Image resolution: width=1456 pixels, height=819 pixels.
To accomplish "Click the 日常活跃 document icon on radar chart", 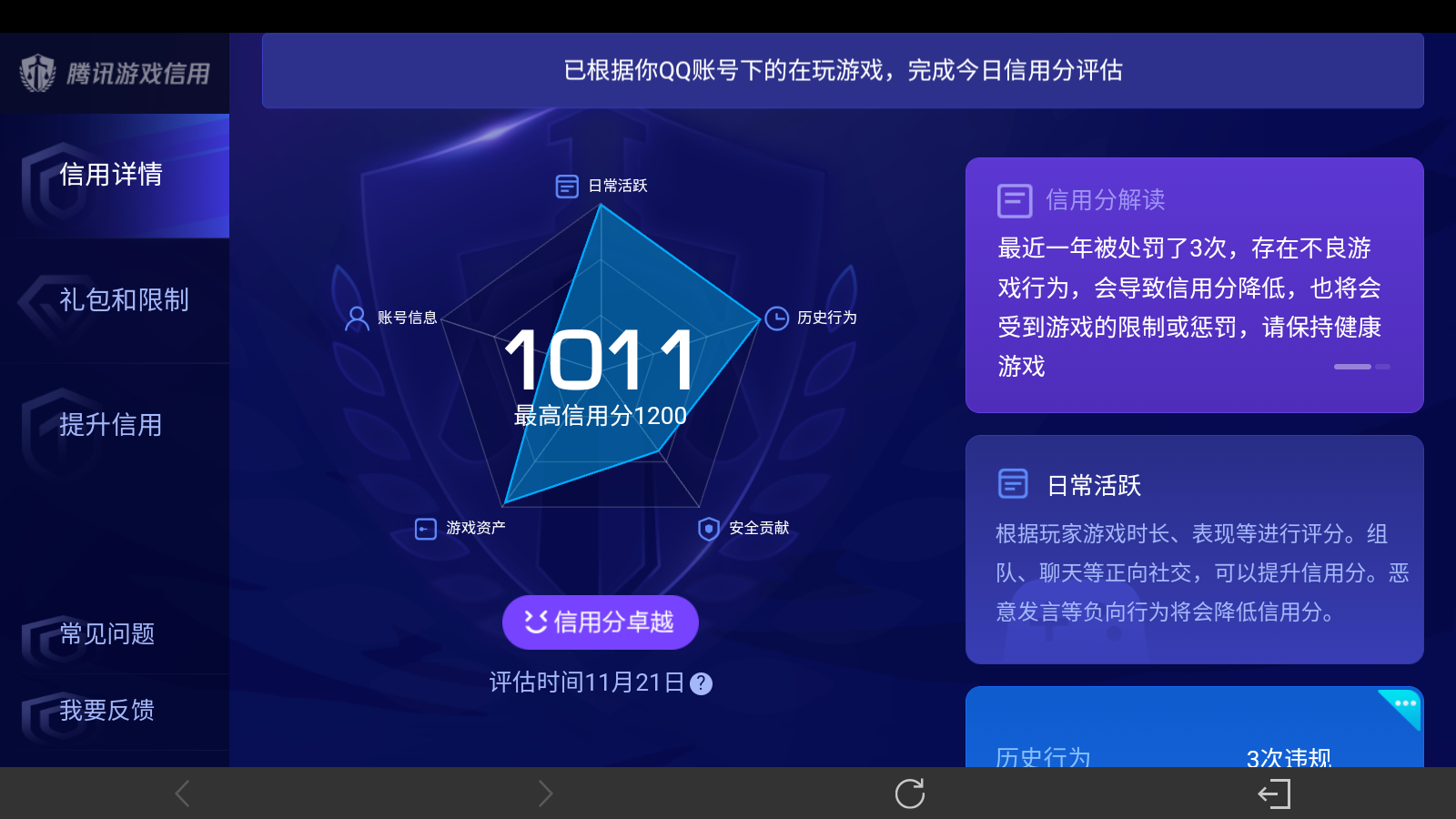I will click(567, 185).
